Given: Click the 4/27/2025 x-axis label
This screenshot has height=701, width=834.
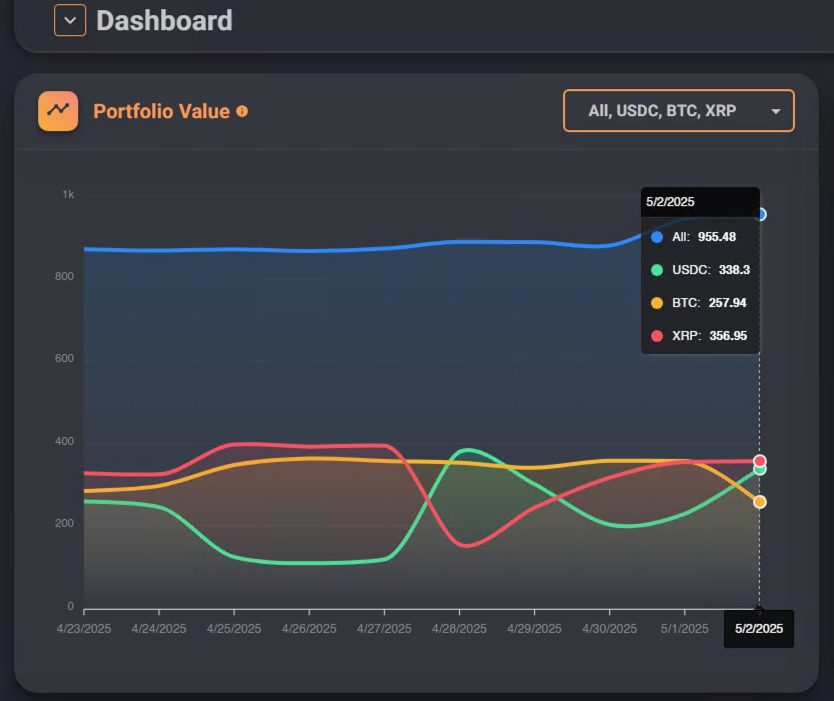Looking at the screenshot, I should pyautogui.click(x=384, y=629).
